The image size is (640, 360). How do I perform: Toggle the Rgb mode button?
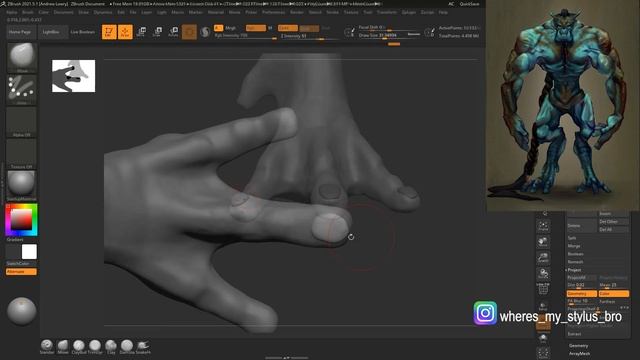click(x=256, y=28)
